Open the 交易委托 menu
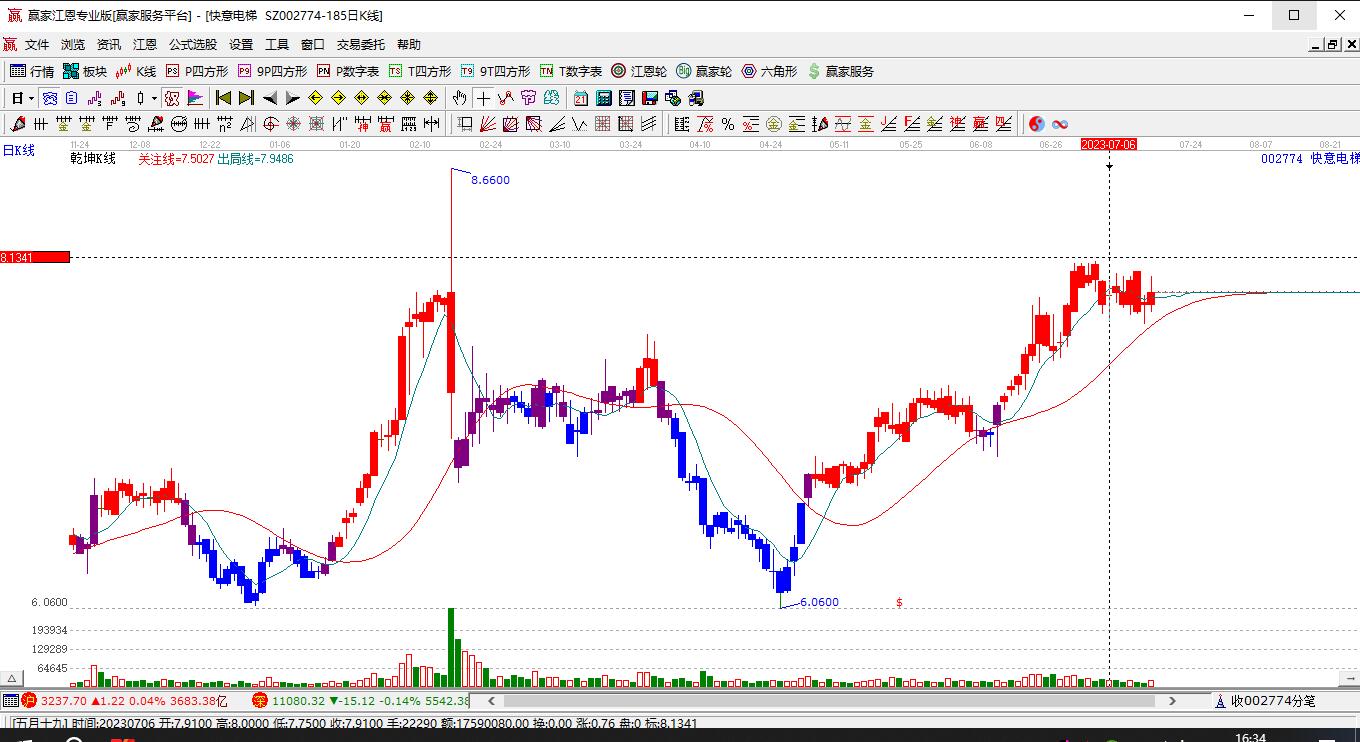 360,45
